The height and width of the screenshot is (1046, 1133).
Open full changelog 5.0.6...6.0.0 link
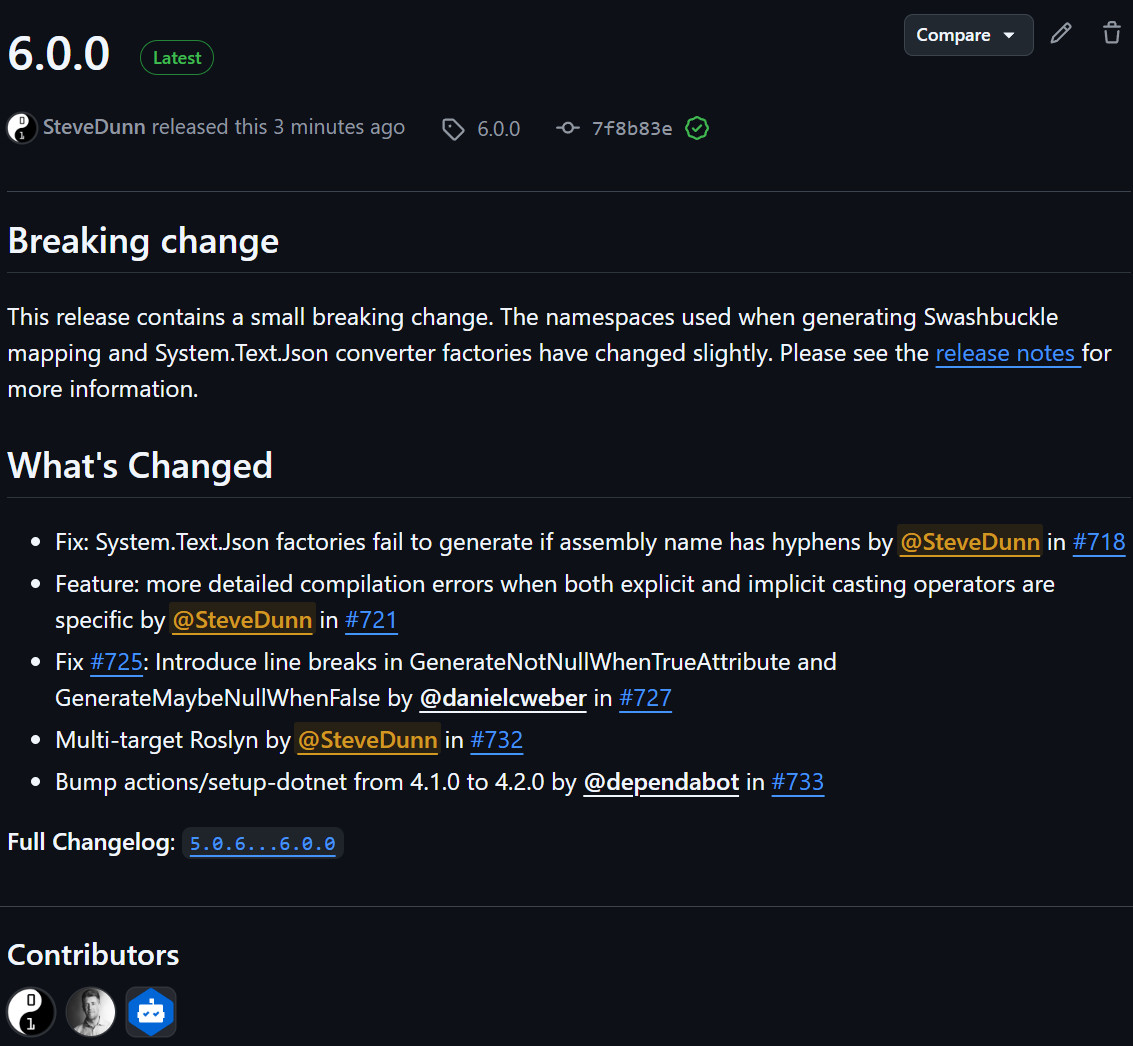[262, 843]
